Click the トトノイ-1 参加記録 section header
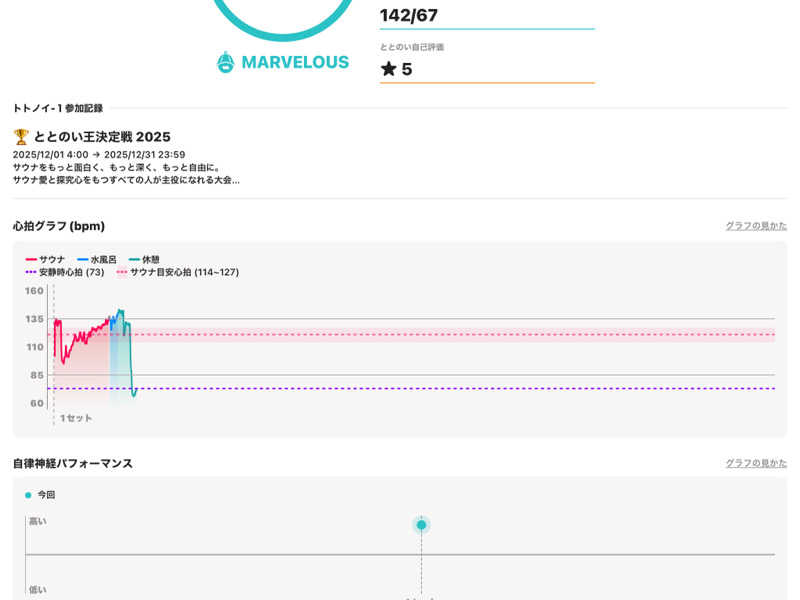This screenshot has width=800, height=600. (58, 108)
